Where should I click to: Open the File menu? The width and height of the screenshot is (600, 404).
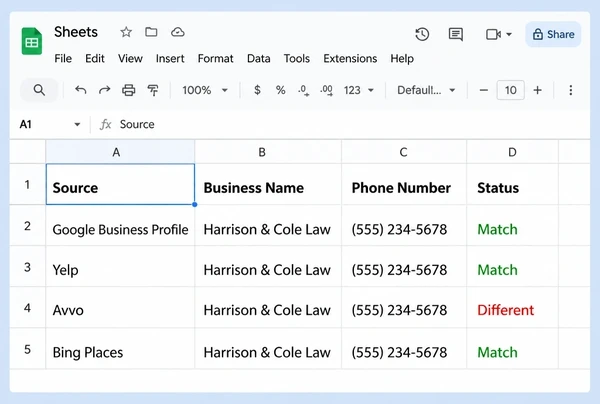pyautogui.click(x=63, y=59)
